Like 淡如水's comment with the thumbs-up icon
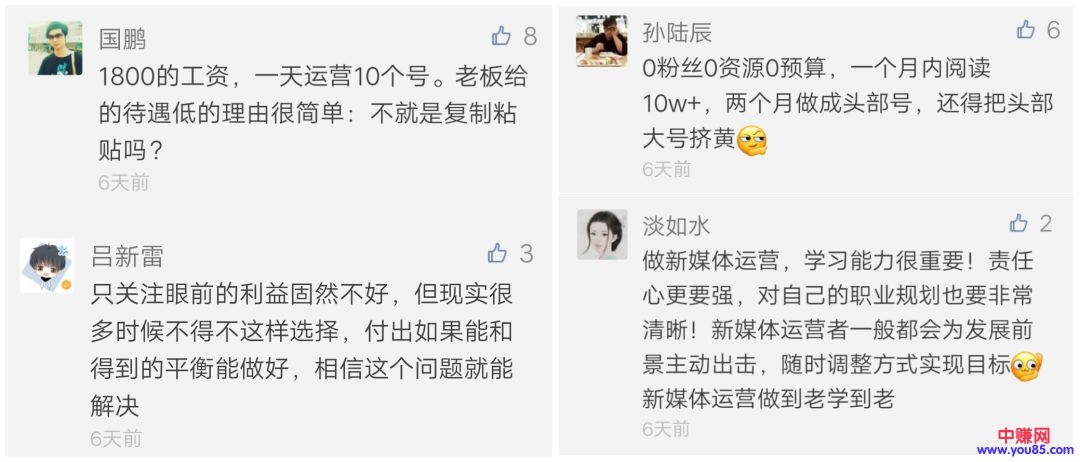The height and width of the screenshot is (462, 1080). coord(1019,223)
